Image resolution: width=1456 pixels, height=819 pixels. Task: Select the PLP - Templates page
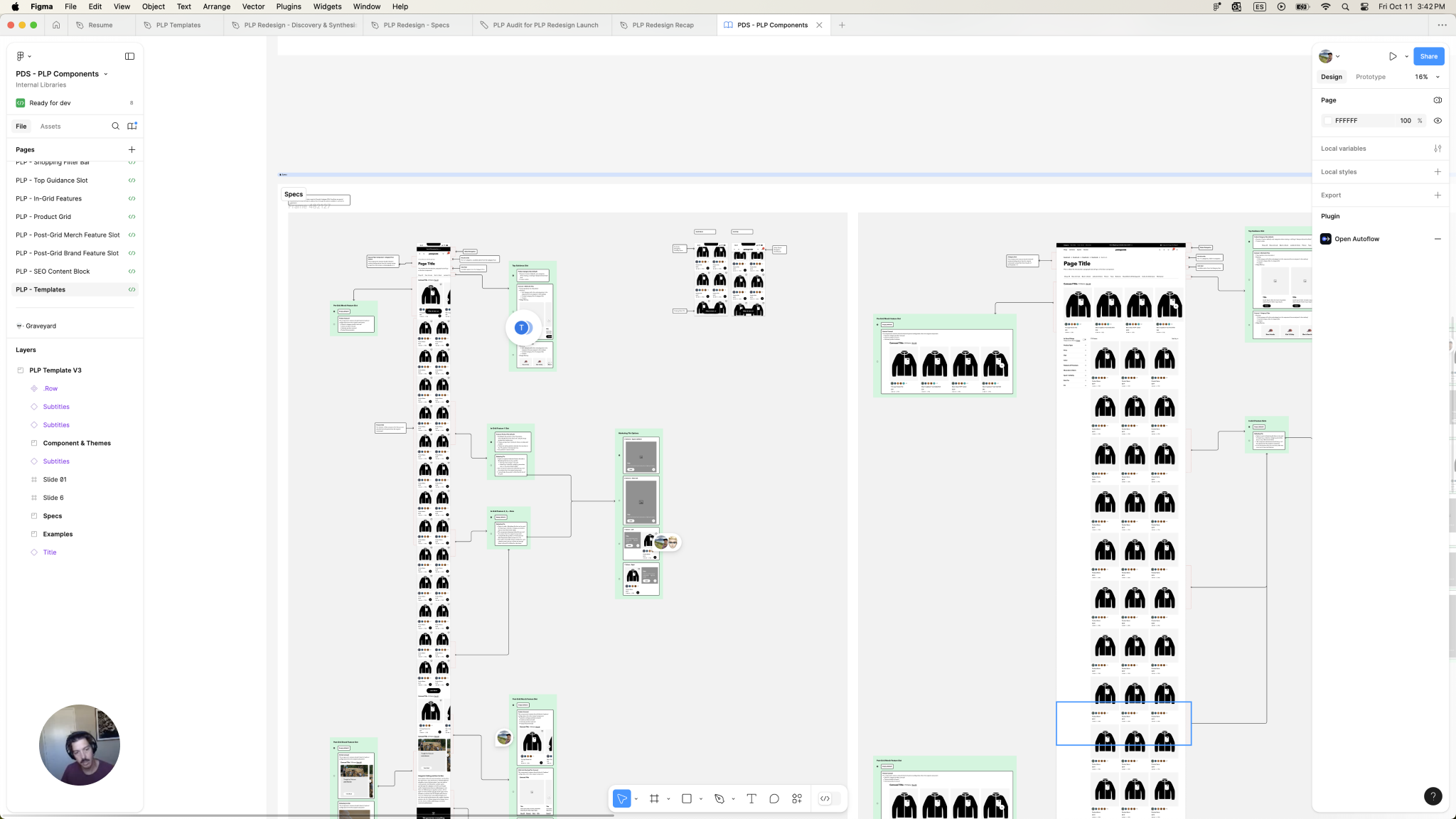point(75,289)
